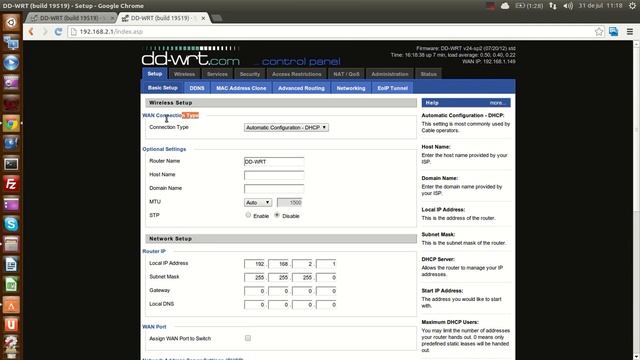The height and width of the screenshot is (360, 640).
Task: Click the MTU value field showing 1500
Action: 289,202
